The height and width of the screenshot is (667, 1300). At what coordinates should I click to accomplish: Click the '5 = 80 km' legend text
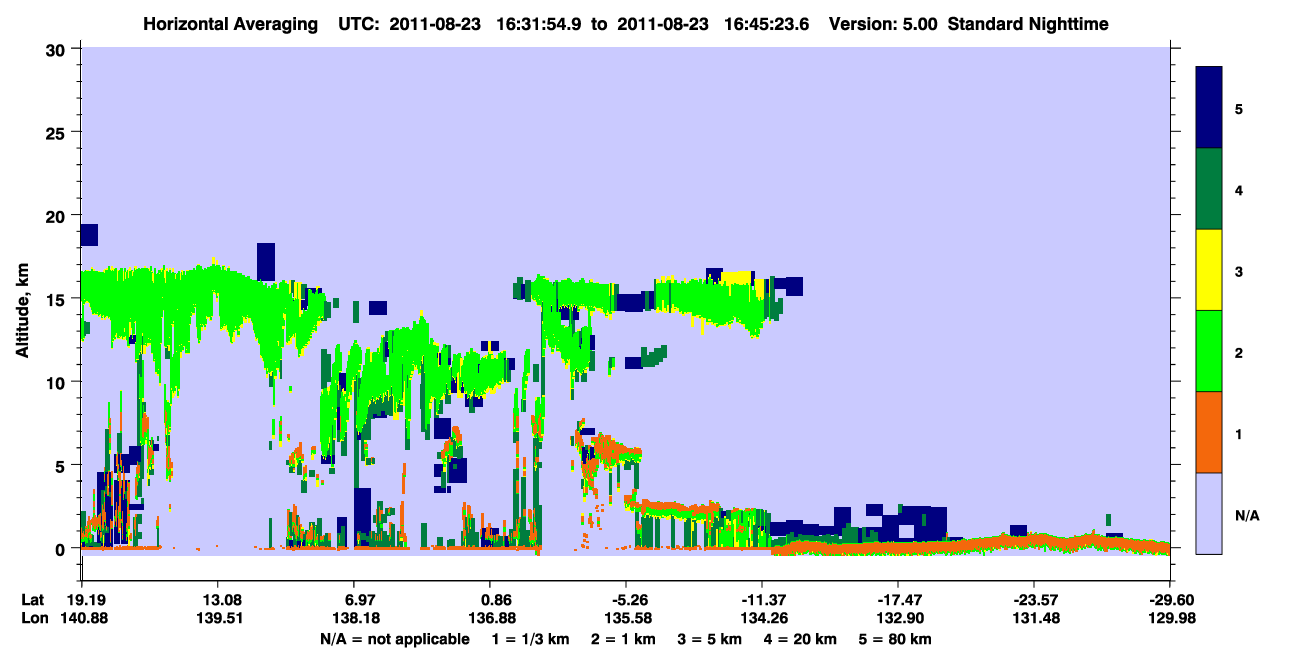click(896, 639)
